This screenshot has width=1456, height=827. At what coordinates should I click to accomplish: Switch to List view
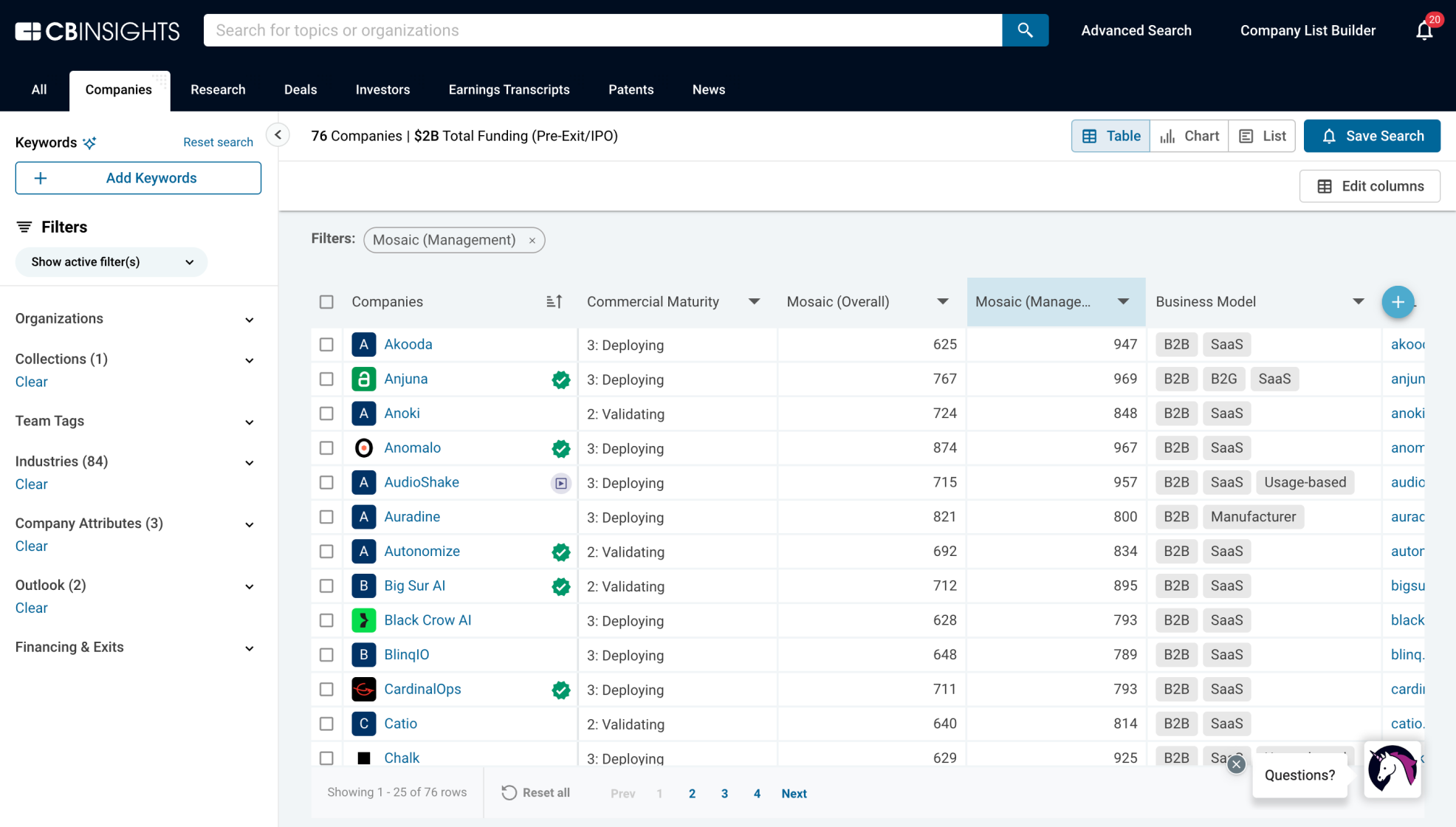coord(1262,136)
